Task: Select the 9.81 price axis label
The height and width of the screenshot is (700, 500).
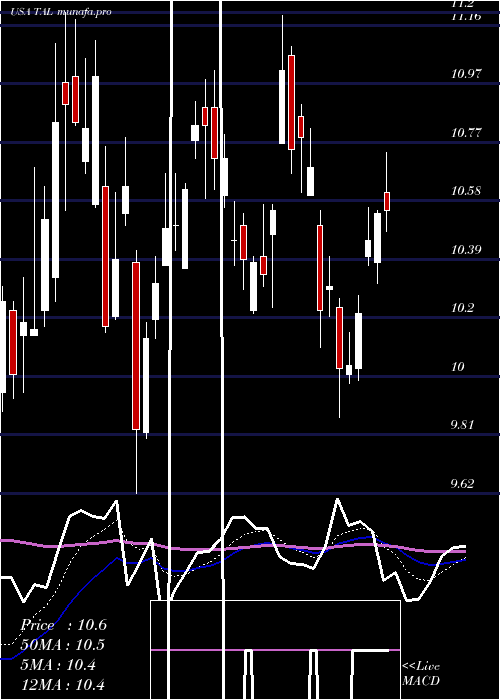Action: pos(462,425)
